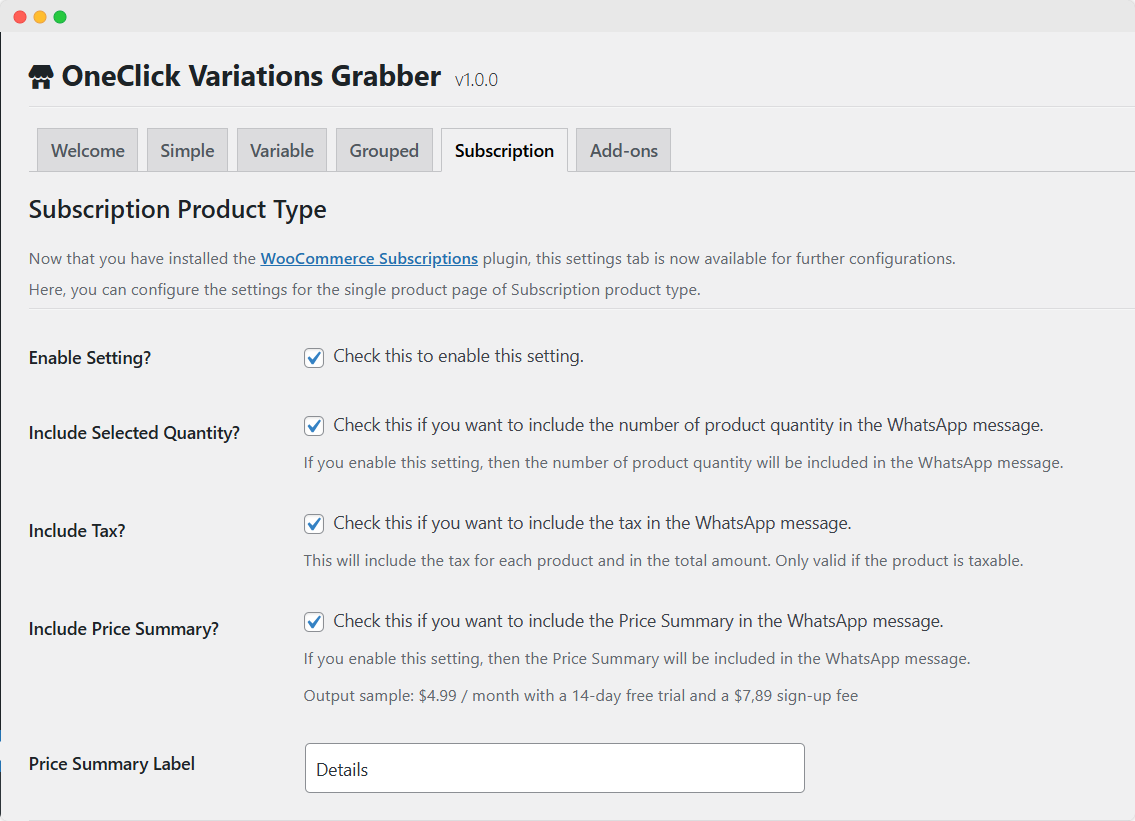Viewport: 1135px width, 821px height.
Task: Toggle the Include Selected Quantity checkbox
Action: pyautogui.click(x=313, y=425)
